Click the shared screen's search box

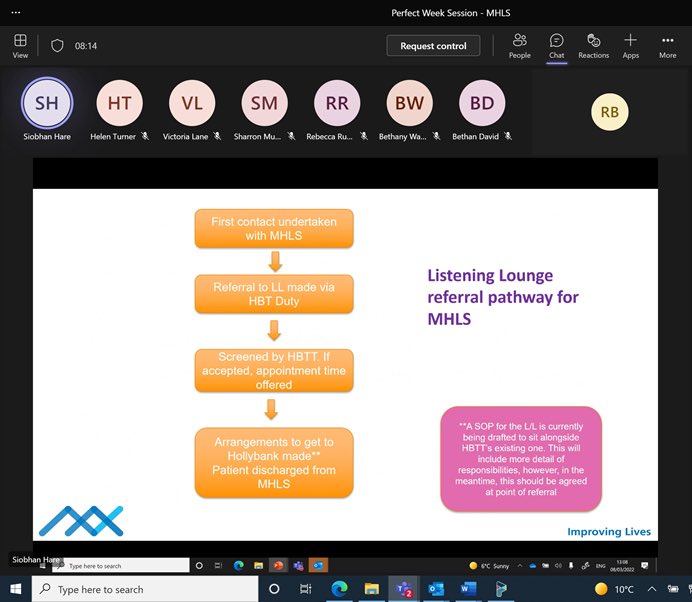pos(120,565)
